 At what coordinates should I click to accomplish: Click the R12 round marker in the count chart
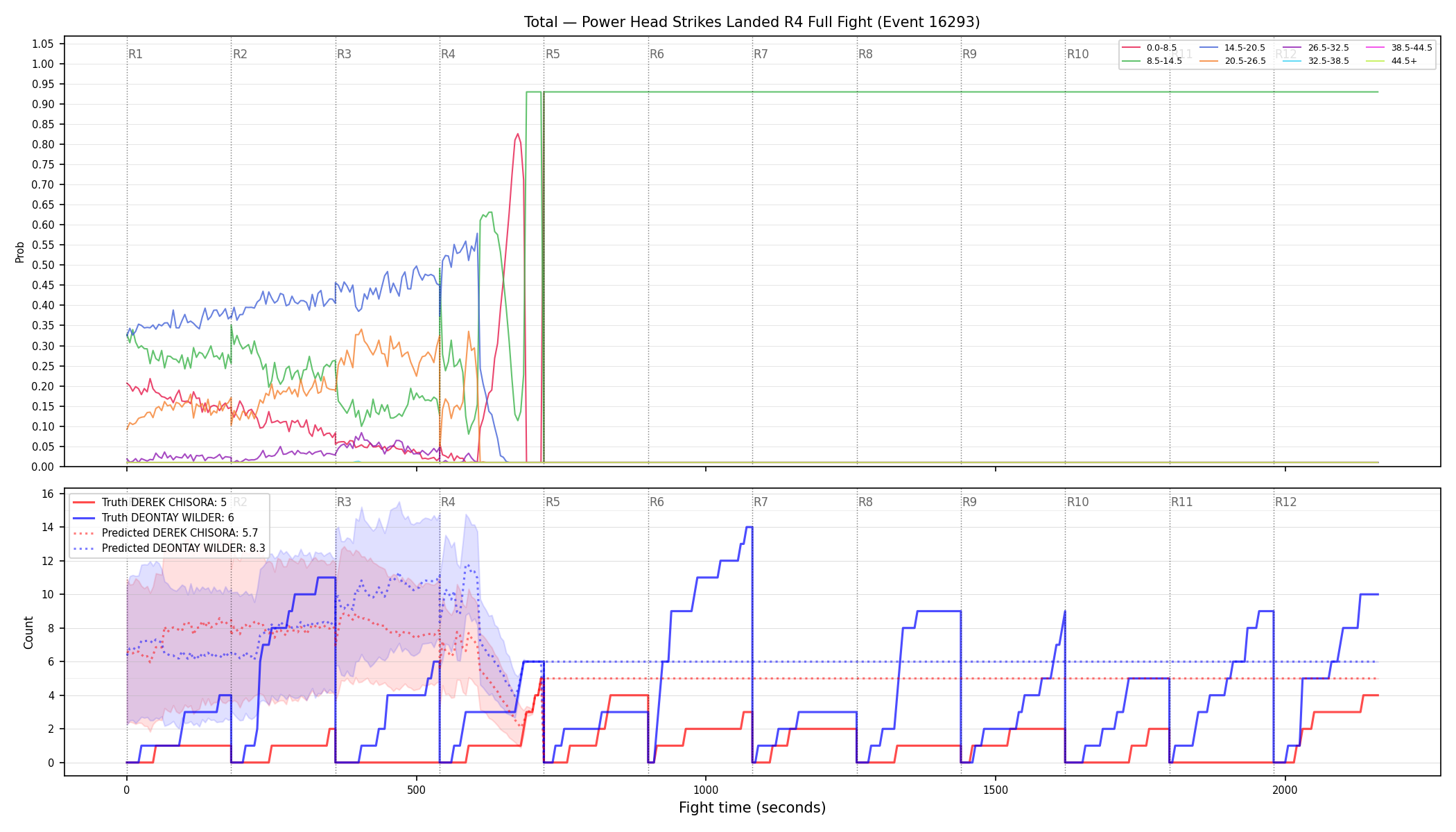1286,502
